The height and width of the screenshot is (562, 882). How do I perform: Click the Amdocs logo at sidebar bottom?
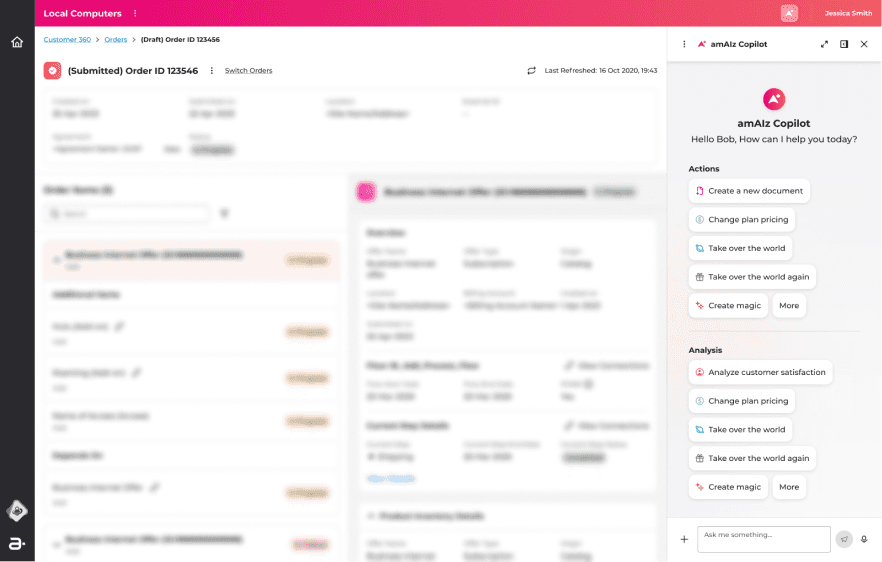[17, 543]
